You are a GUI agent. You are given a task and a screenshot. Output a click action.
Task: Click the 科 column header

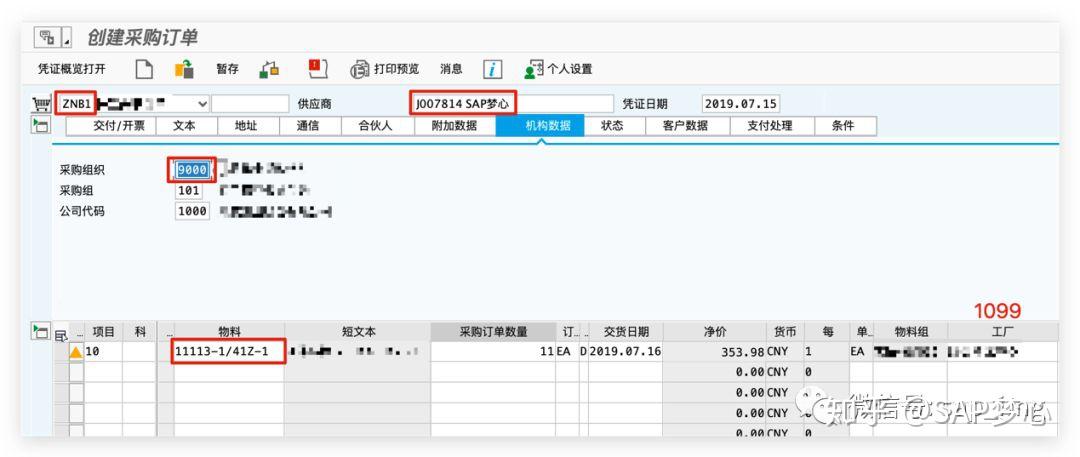pyautogui.click(x=141, y=332)
